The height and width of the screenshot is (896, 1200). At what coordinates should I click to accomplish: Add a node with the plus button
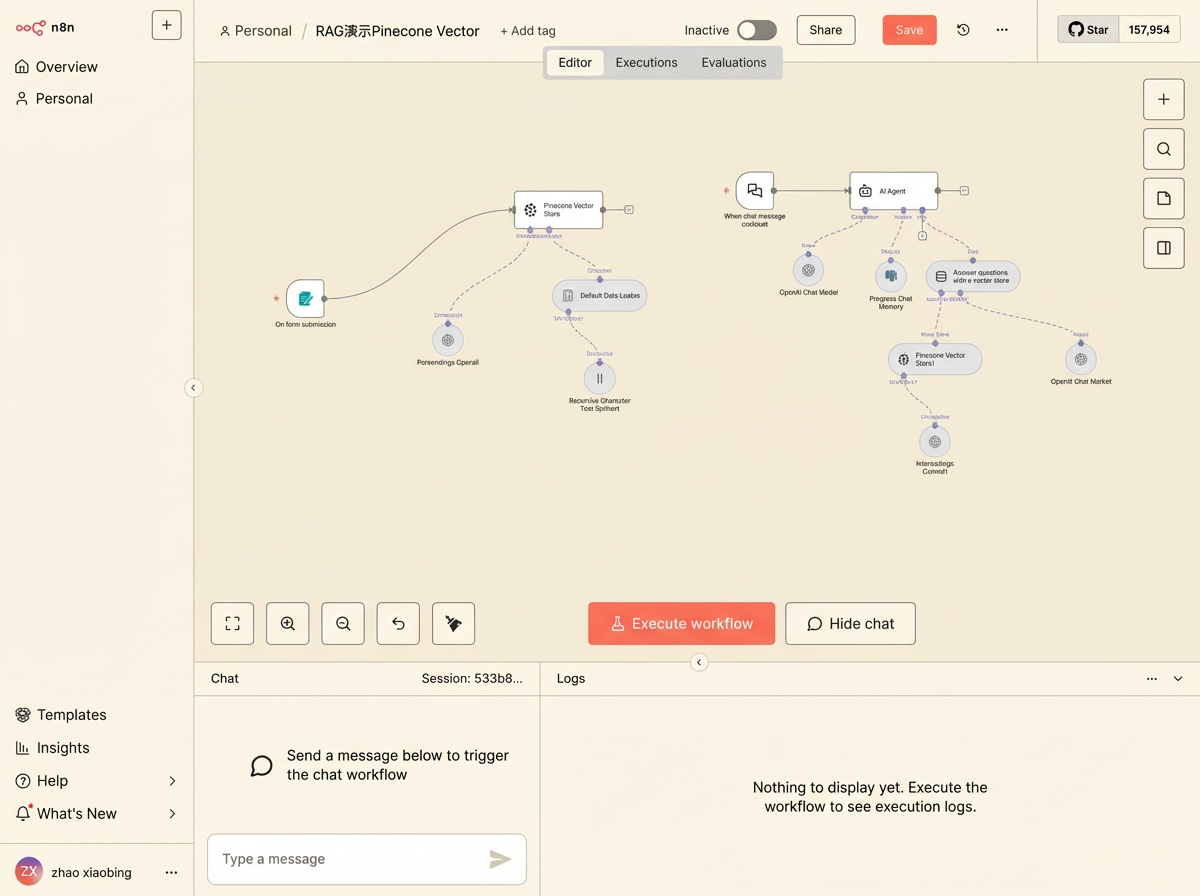point(1163,99)
